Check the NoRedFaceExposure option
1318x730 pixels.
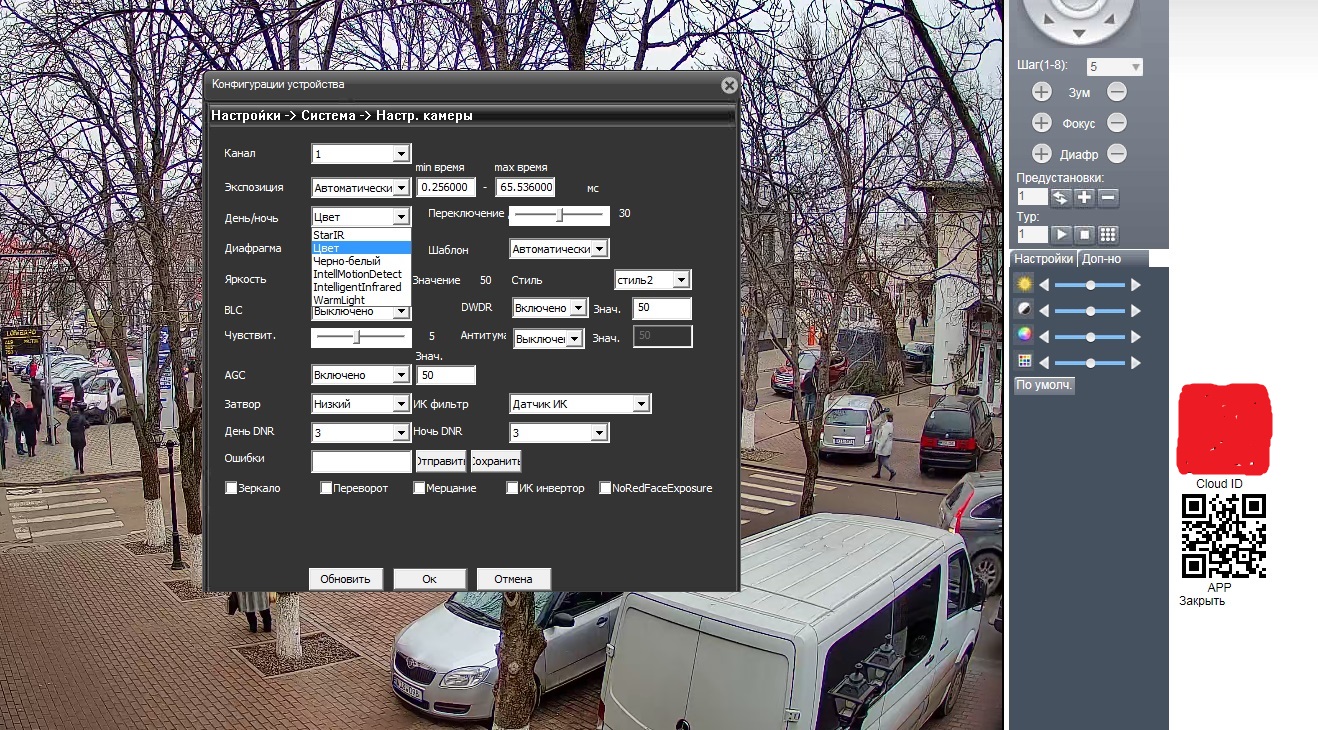coord(605,488)
